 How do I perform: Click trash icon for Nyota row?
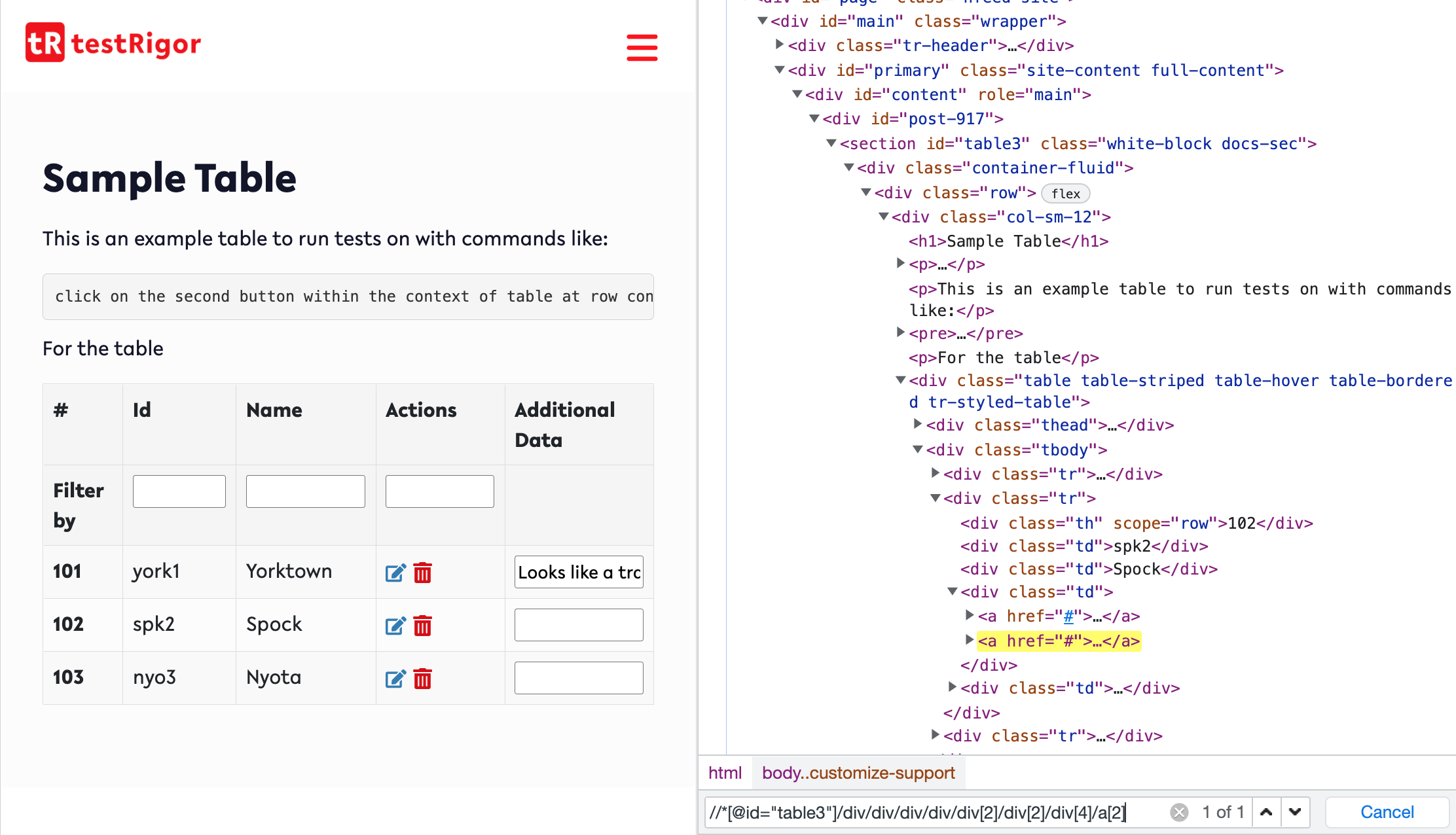pos(423,679)
